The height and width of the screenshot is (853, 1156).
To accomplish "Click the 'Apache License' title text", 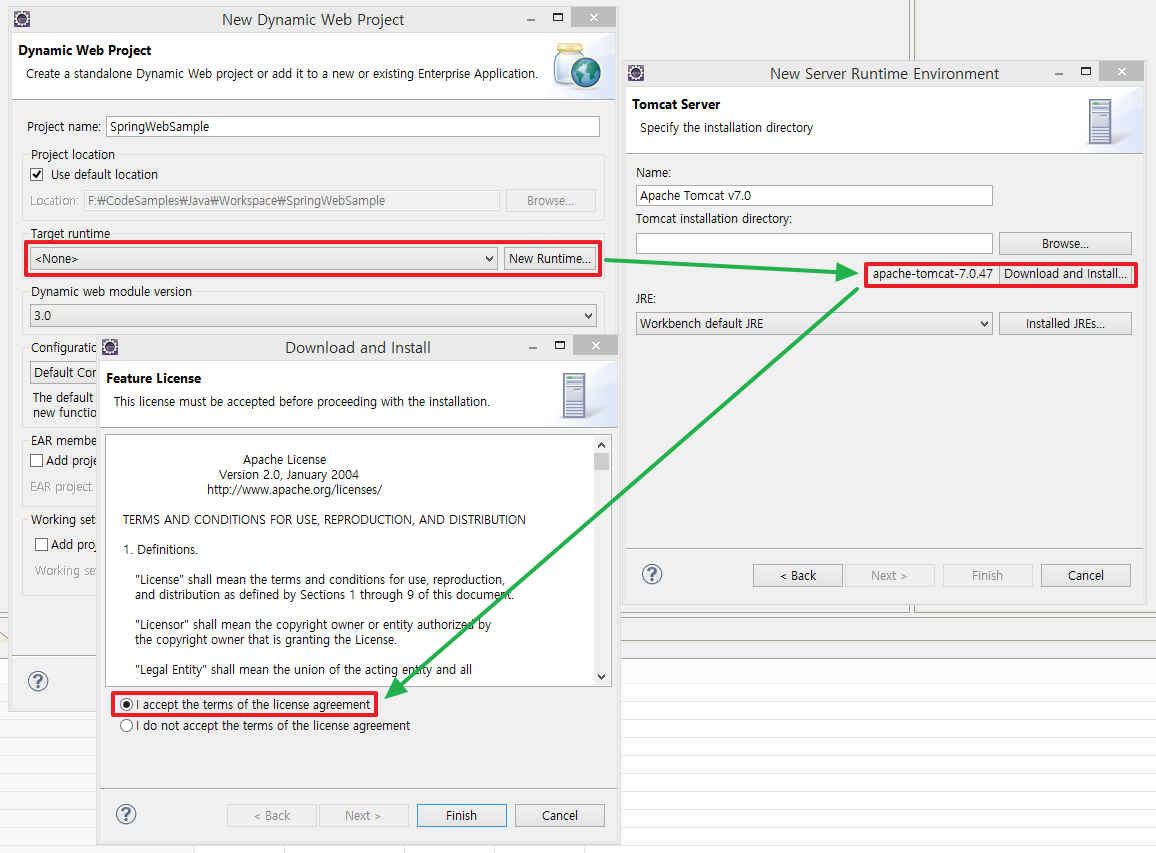I will coord(285,459).
